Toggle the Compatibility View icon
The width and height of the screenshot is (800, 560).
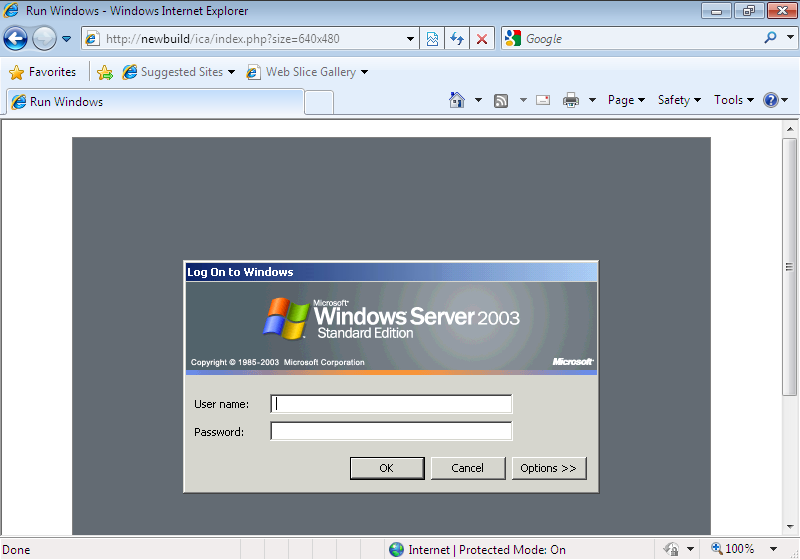coord(432,39)
